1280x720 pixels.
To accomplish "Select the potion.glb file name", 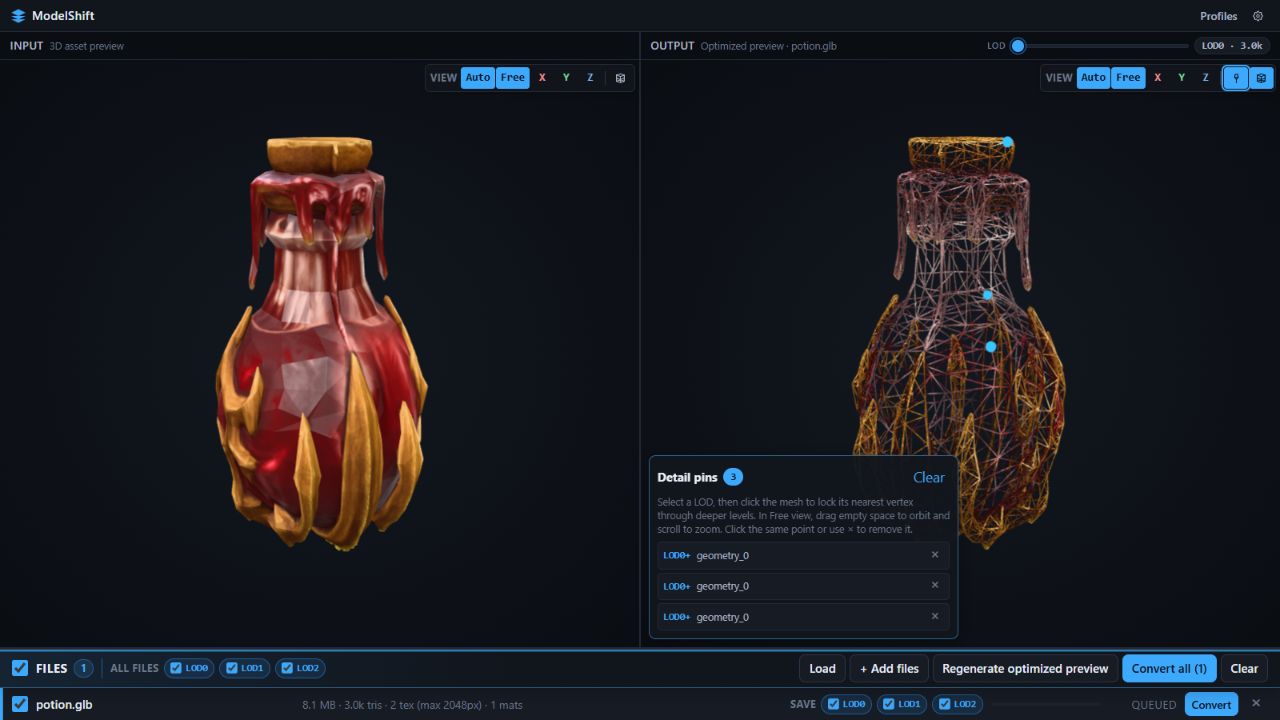I will (x=64, y=704).
